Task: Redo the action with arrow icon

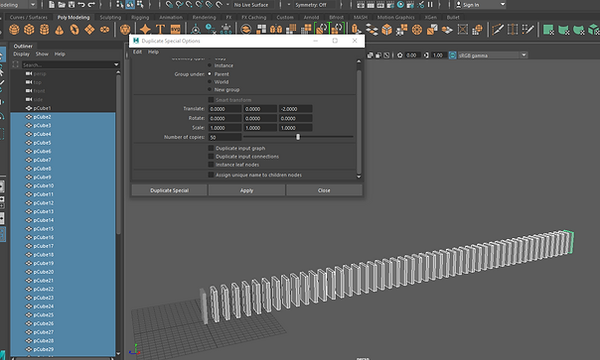Action: click(x=91, y=5)
